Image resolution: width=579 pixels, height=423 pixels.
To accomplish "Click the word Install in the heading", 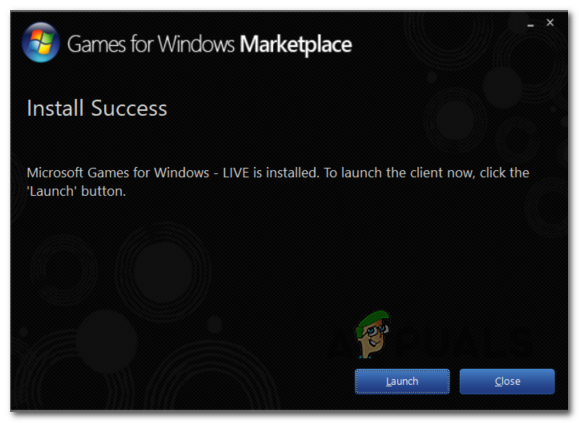I will click(x=55, y=108).
